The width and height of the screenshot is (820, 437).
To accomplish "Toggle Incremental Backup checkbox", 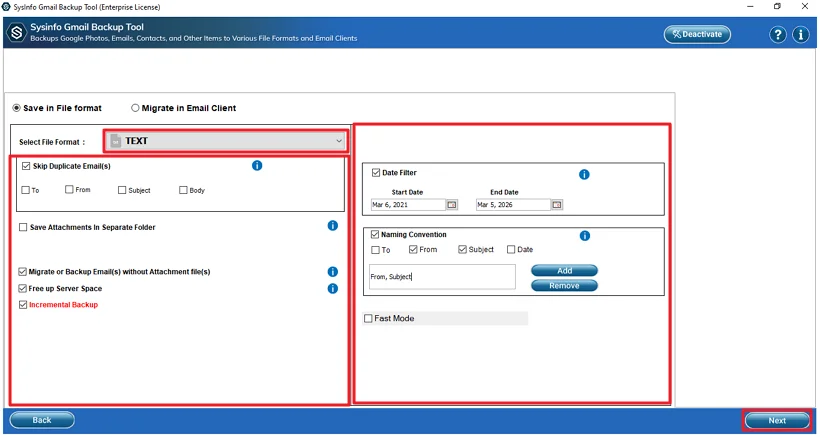I will tap(22, 305).
